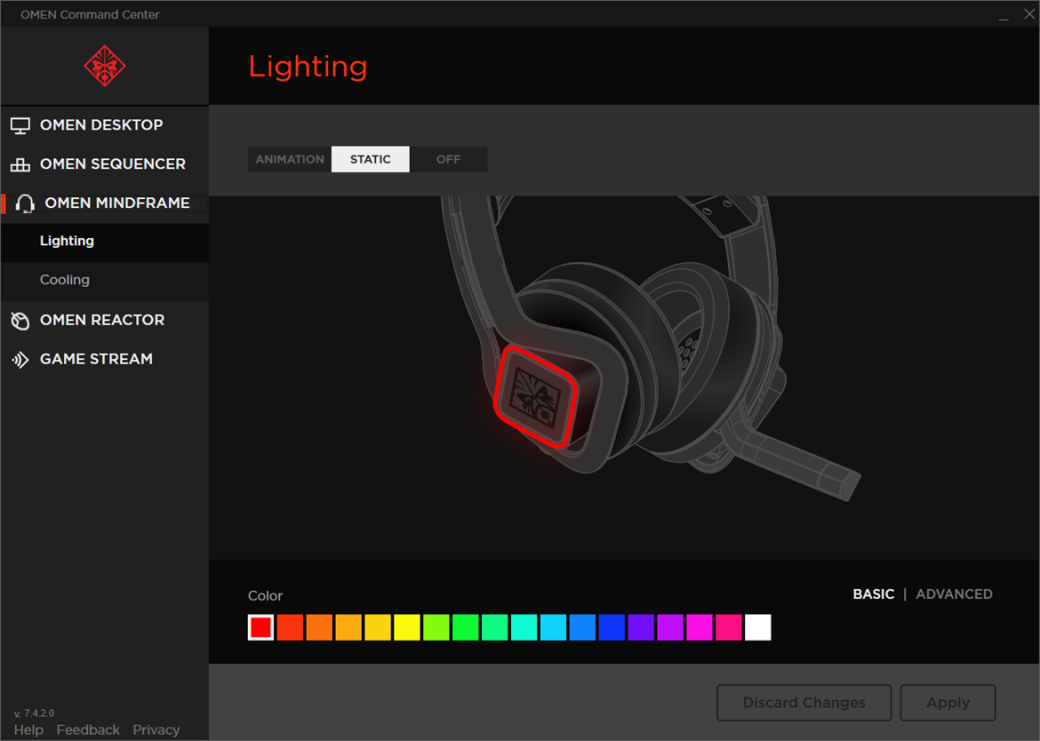Click Discard Changes button
1040x741 pixels.
[804, 703]
